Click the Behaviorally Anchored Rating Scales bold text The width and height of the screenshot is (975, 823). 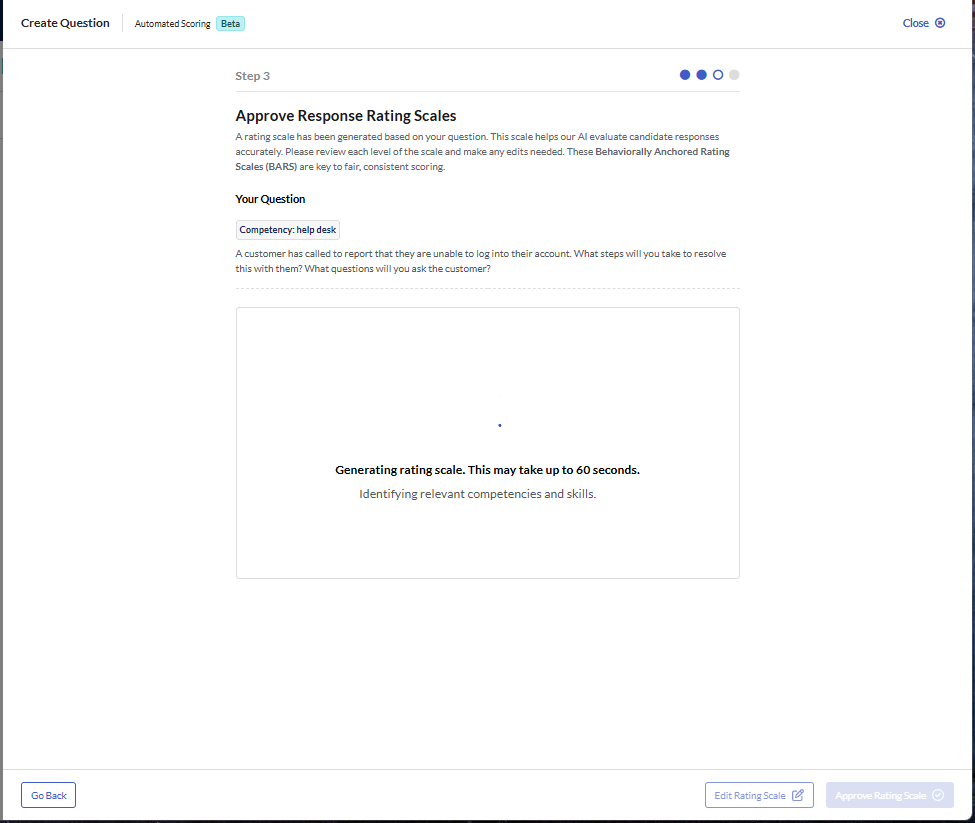click(x=483, y=159)
